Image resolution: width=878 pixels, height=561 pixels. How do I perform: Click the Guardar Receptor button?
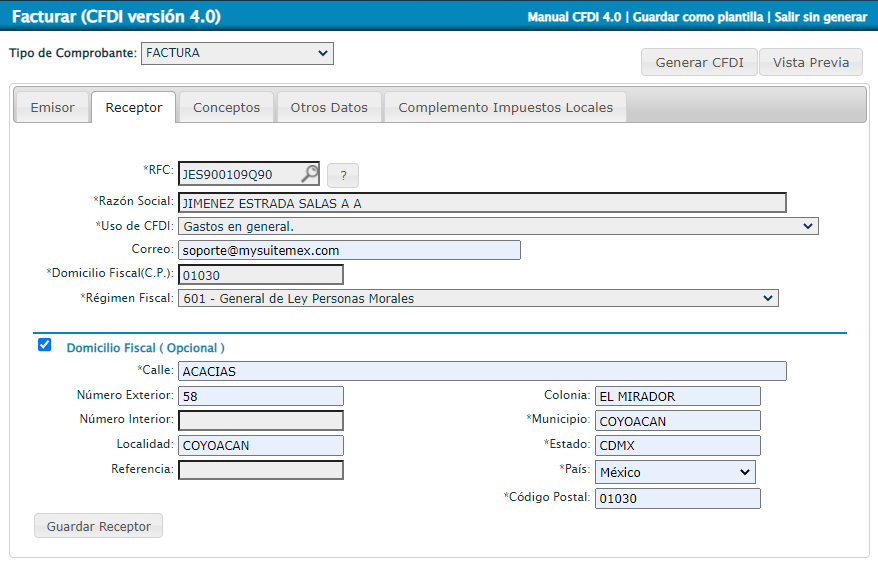click(99, 526)
